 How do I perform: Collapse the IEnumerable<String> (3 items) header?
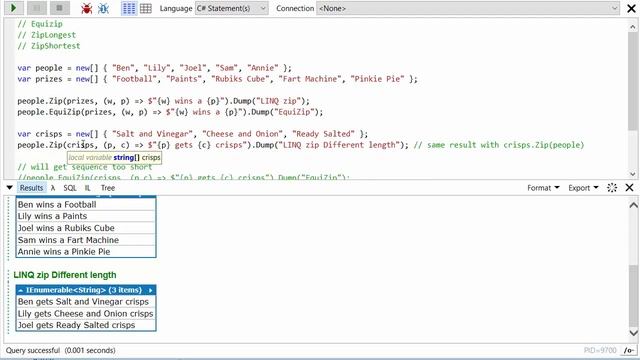[20, 290]
